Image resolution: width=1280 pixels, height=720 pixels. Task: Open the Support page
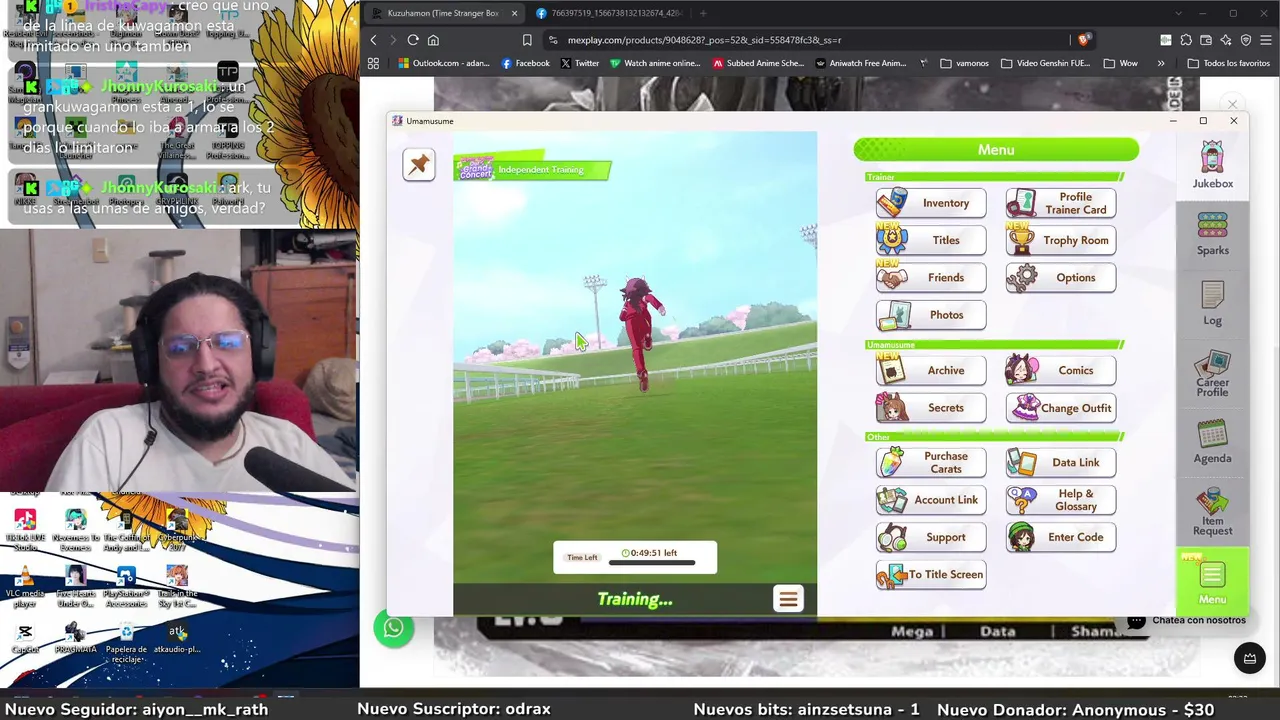[x=931, y=537]
